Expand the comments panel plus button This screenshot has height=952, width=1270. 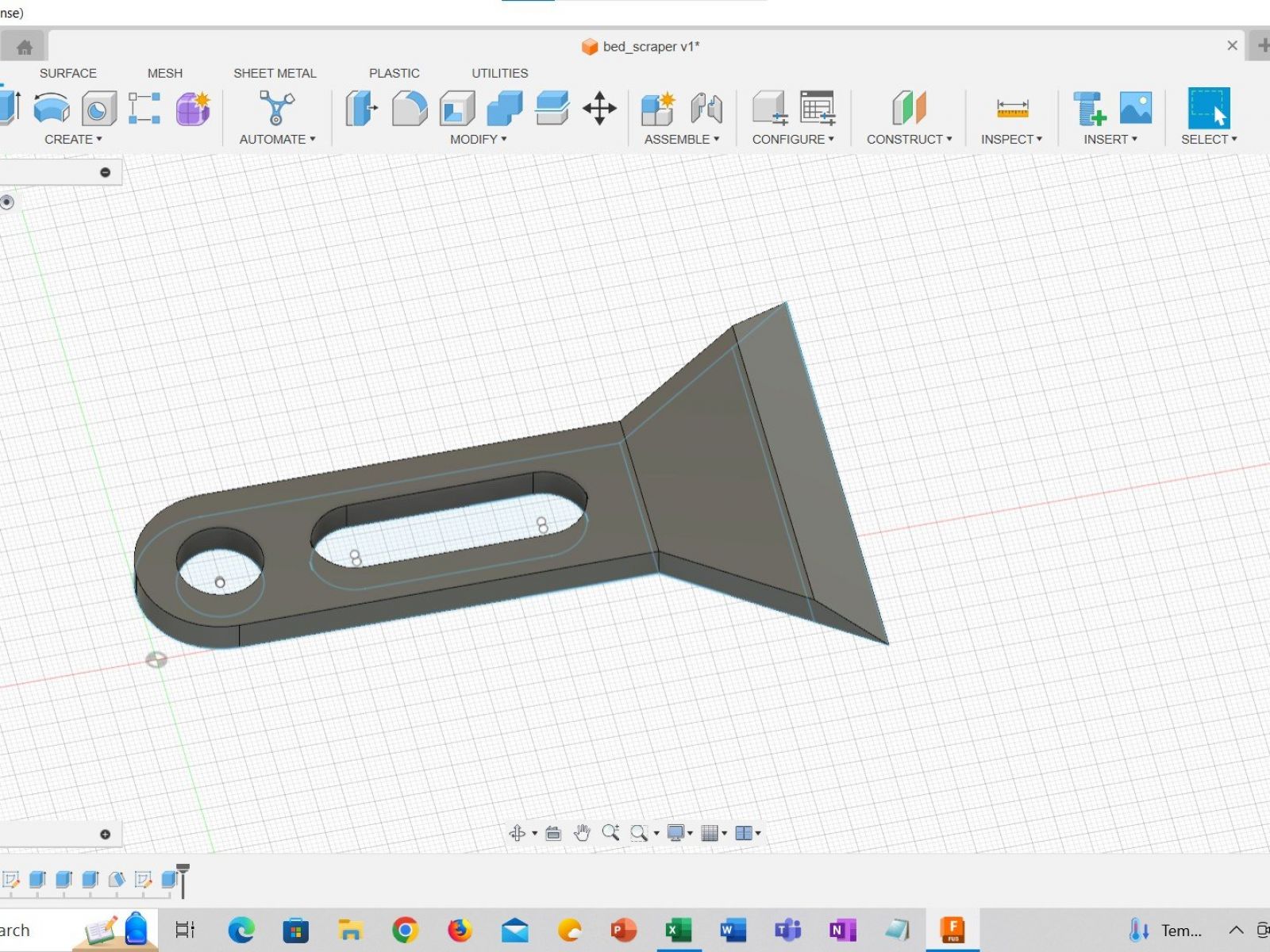105,834
